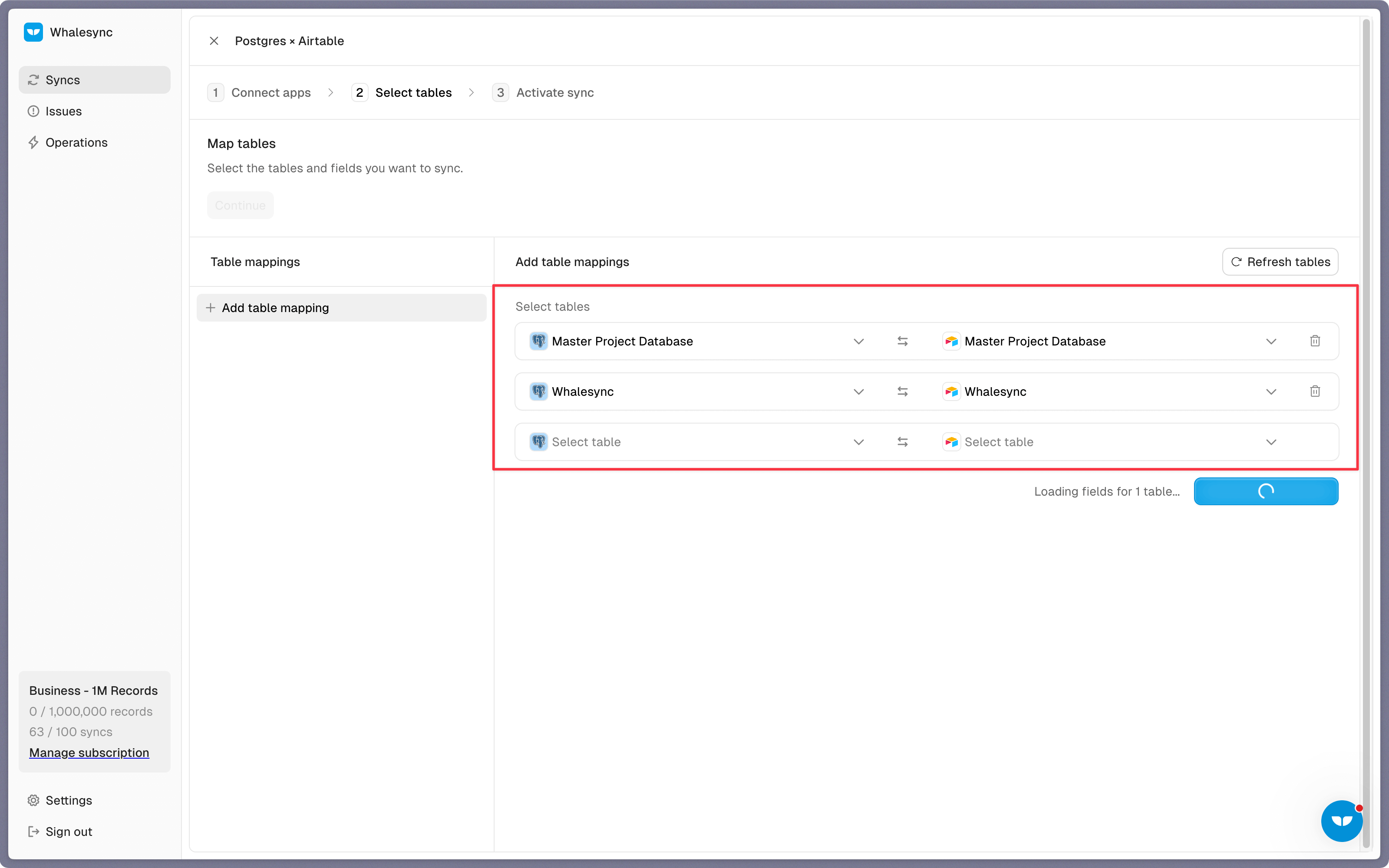
Task: Click the Refresh tables button
Action: click(1280, 262)
